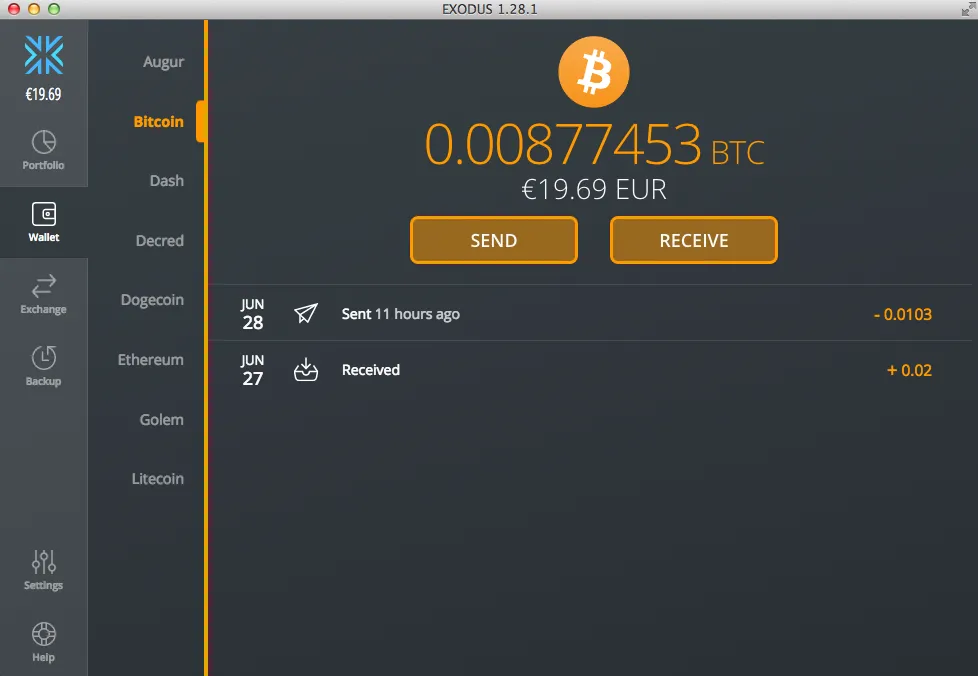Click the JUN 27 date
Image resolution: width=978 pixels, height=676 pixels.
[253, 370]
